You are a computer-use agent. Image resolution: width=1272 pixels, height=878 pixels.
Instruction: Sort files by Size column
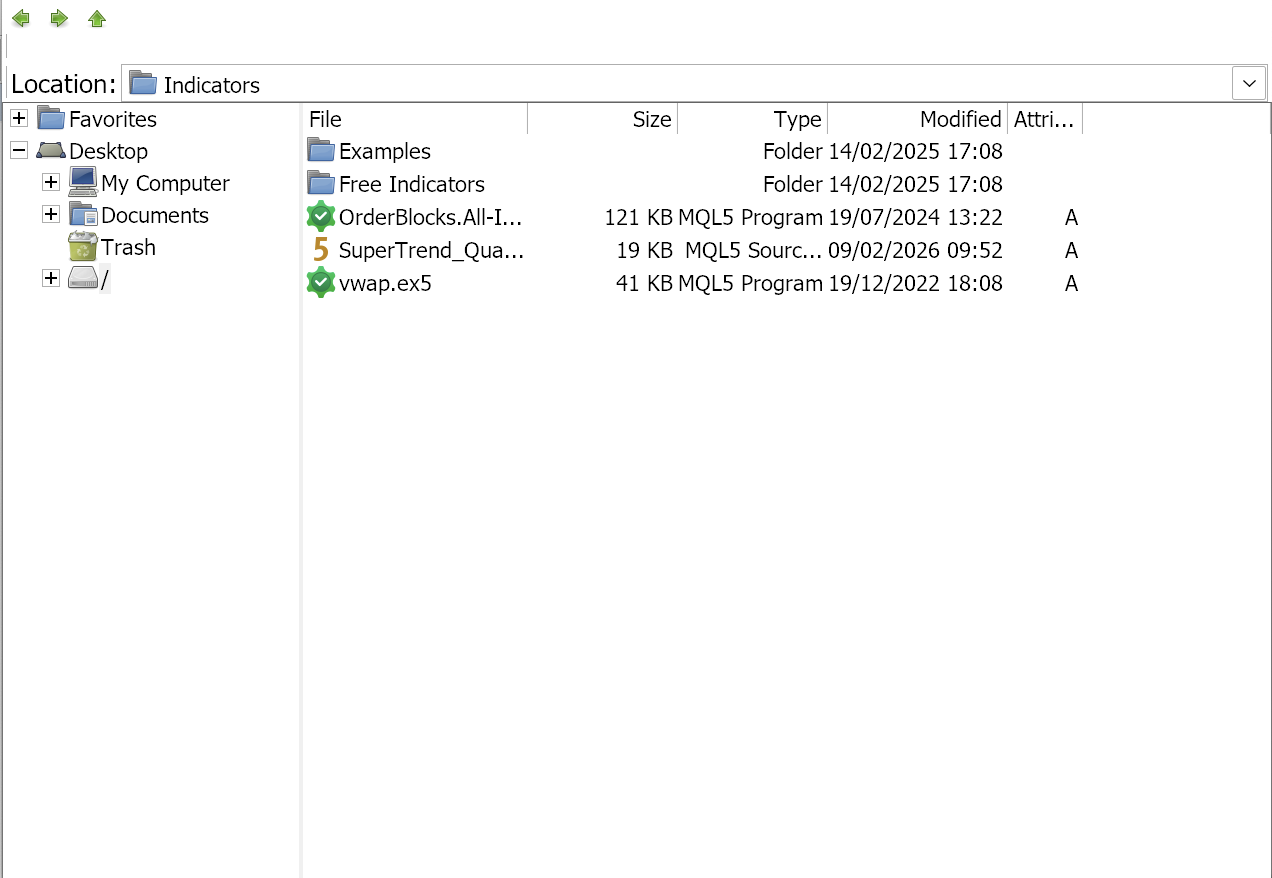[602, 120]
